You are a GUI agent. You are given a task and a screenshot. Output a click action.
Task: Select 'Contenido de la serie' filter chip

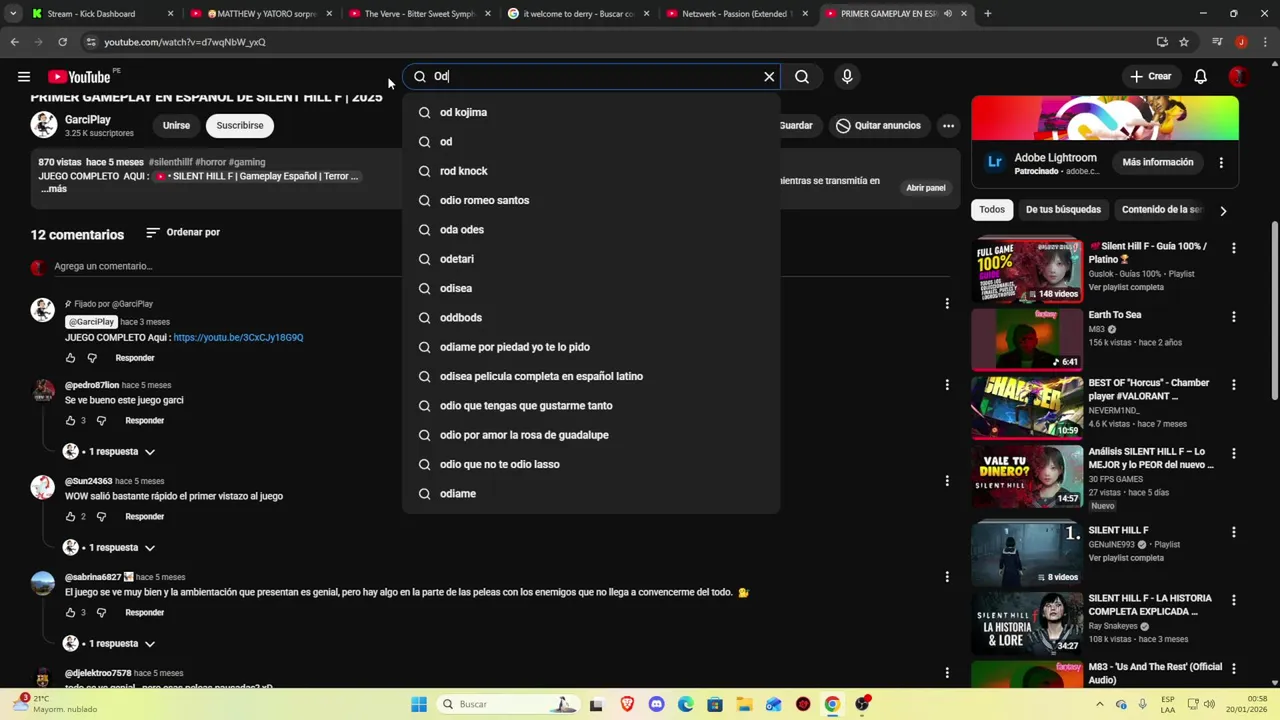pos(1162,210)
